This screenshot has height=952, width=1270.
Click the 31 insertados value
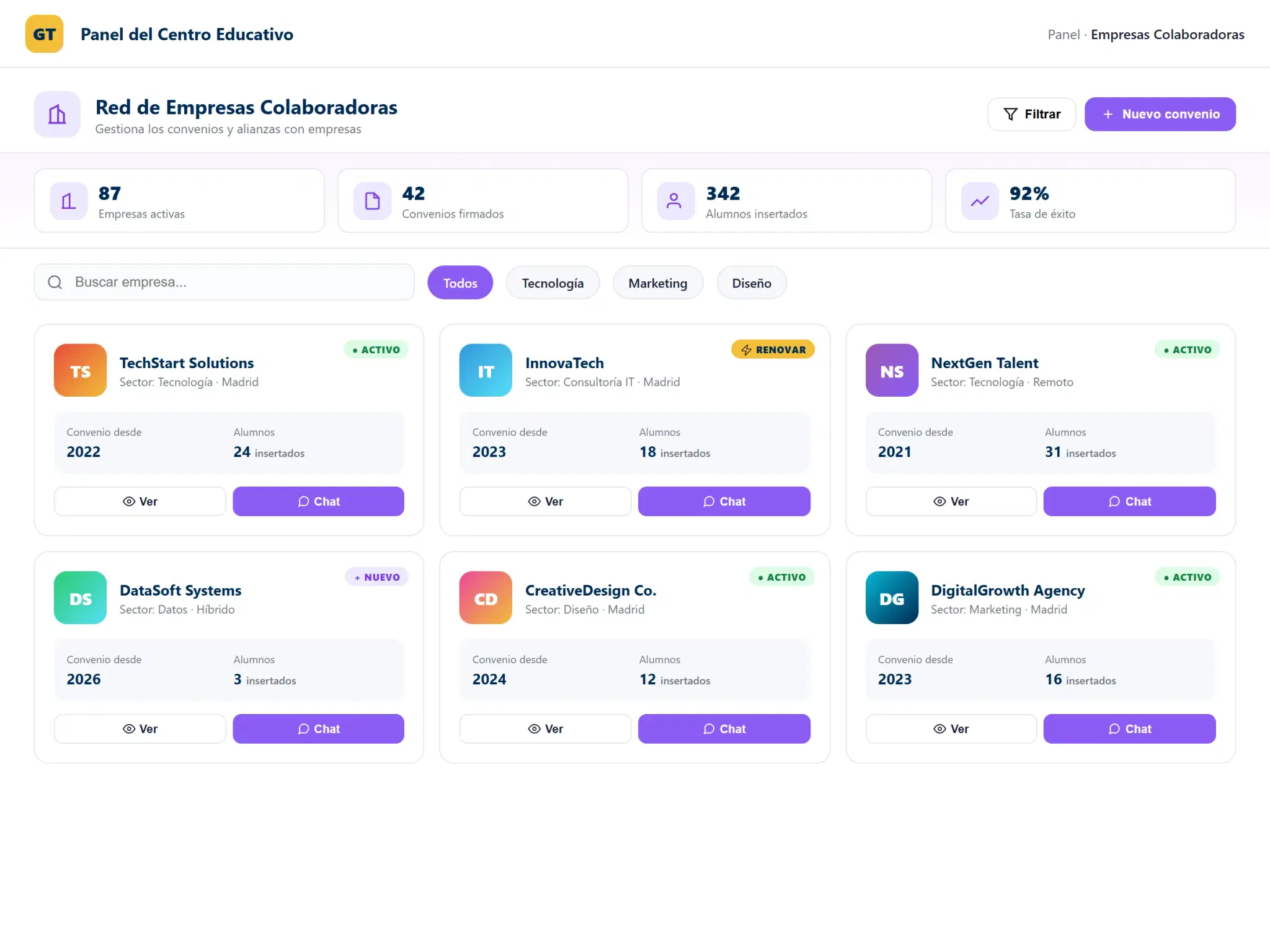(1080, 452)
